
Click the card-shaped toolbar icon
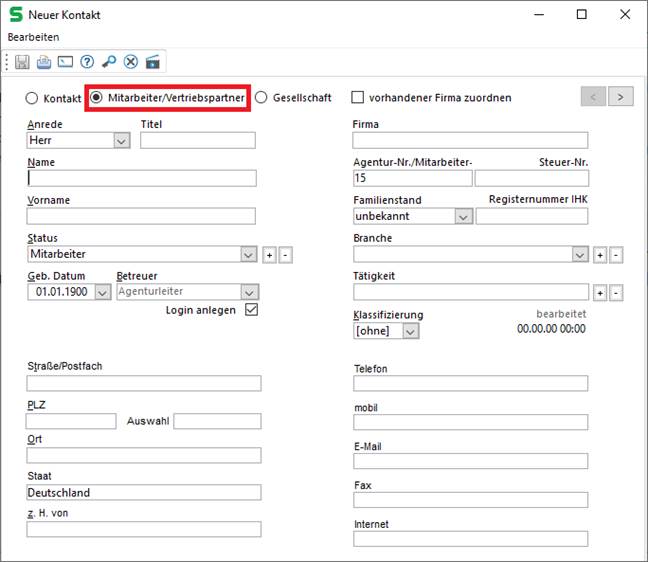coord(65,62)
